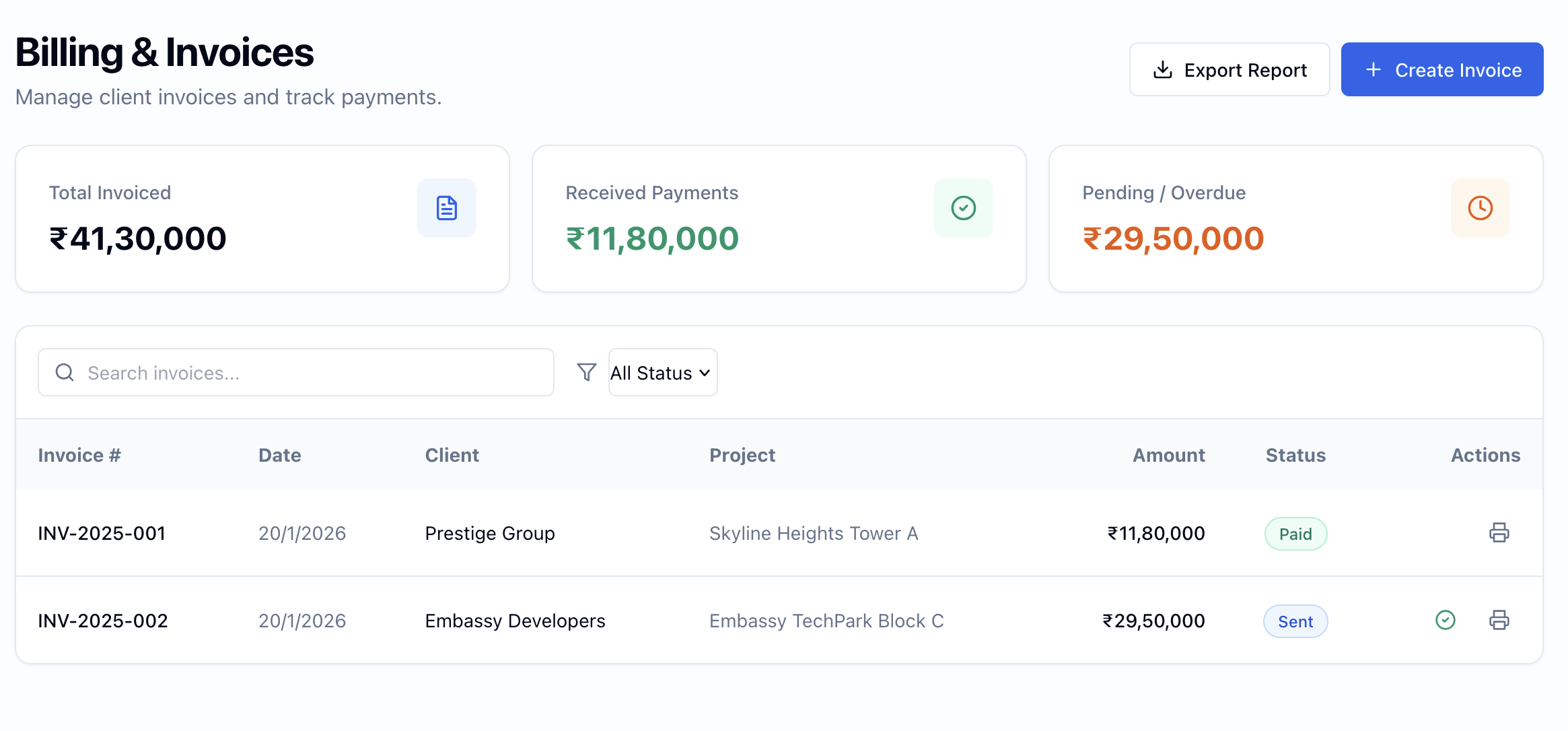Open the All Status dropdown
The height and width of the screenshot is (731, 1568).
pyautogui.click(x=662, y=372)
